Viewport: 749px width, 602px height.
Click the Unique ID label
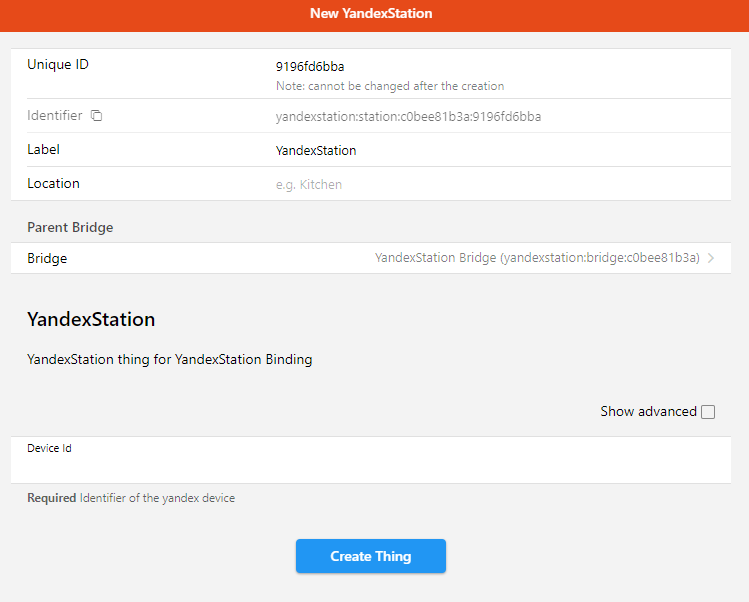[x=58, y=64]
